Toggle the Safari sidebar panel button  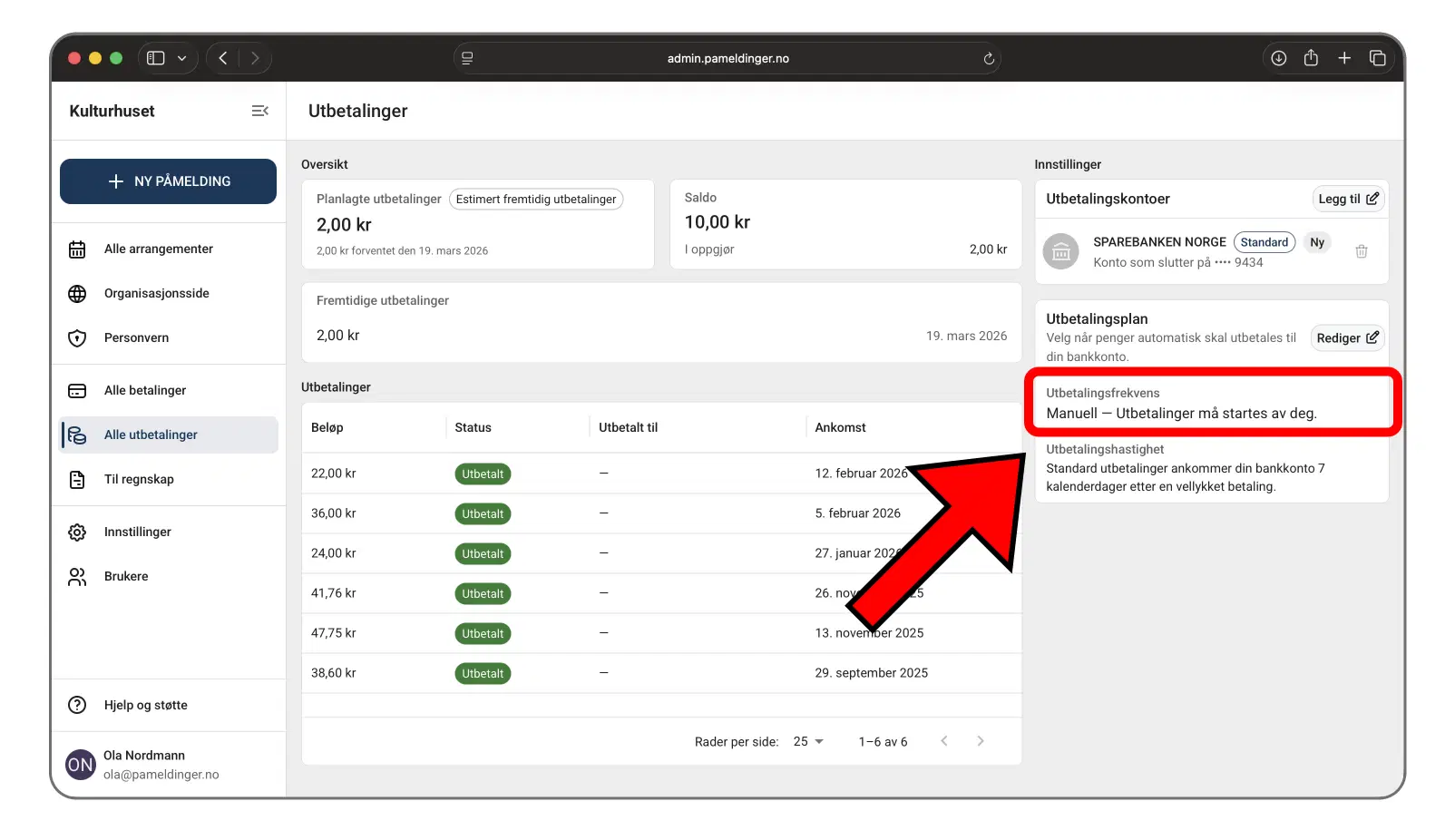click(x=156, y=58)
